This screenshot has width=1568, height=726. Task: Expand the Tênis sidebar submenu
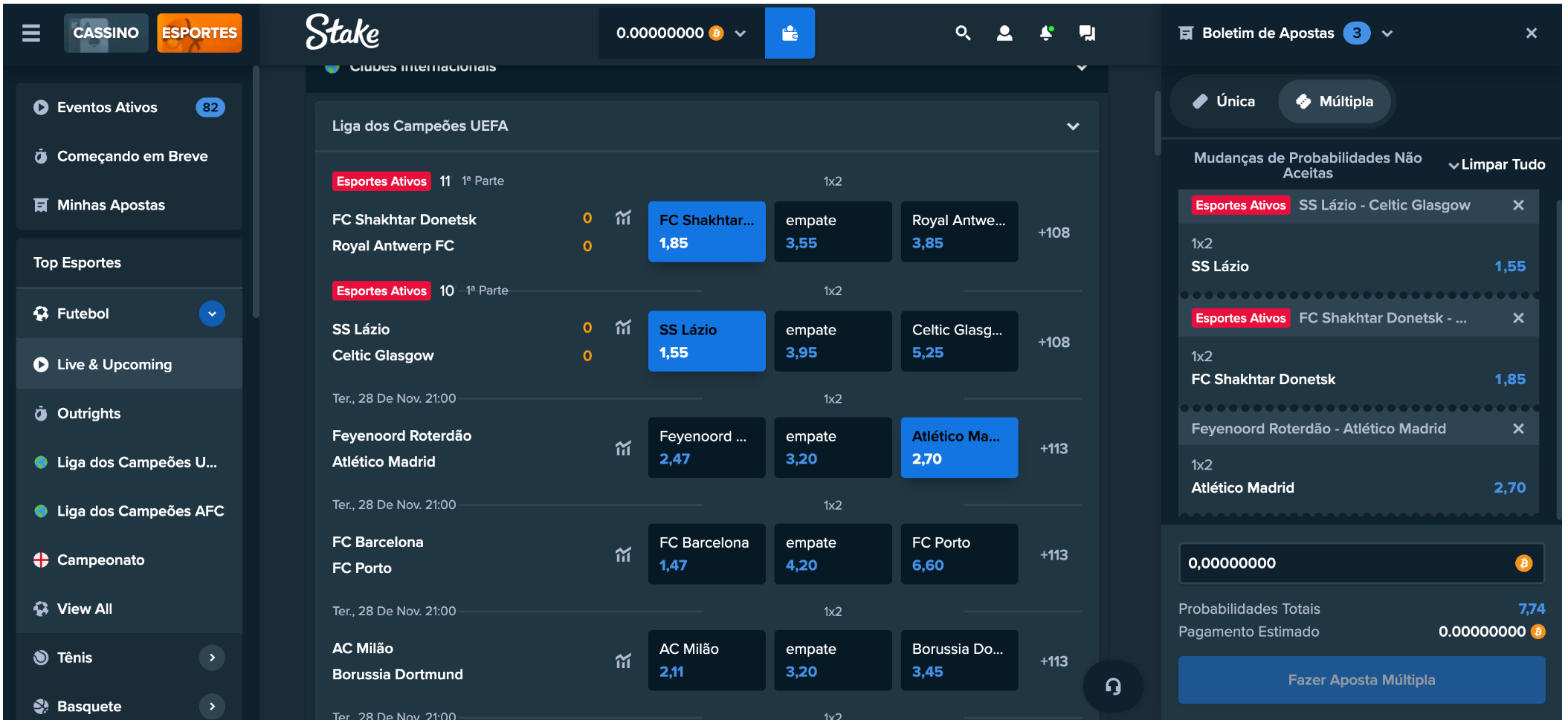point(212,658)
